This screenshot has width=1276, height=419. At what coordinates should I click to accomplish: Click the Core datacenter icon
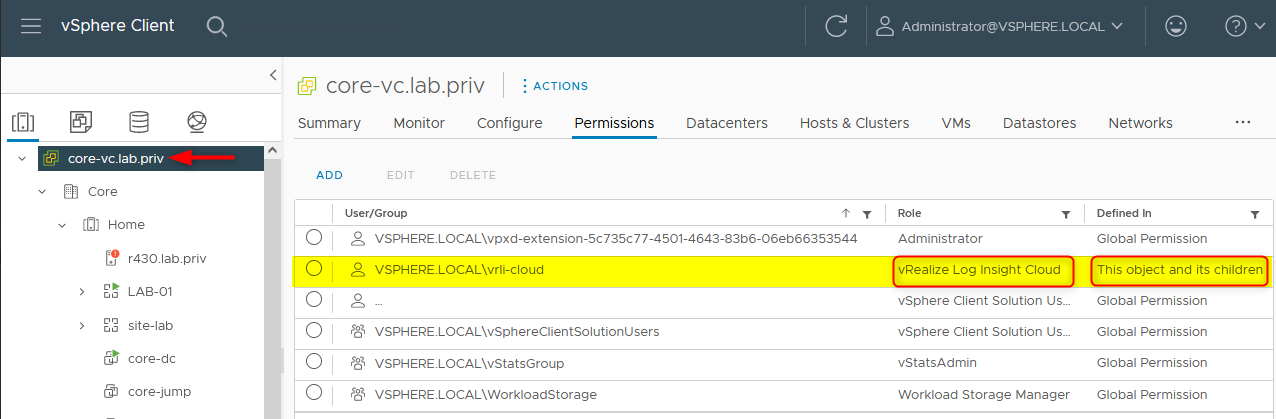70,191
